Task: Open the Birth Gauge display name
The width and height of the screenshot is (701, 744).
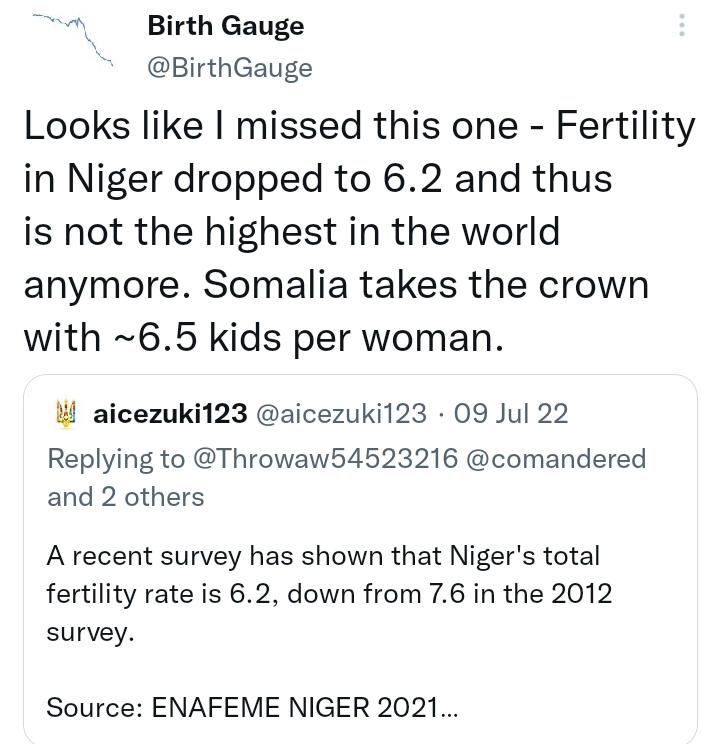Action: pyautogui.click(x=225, y=26)
